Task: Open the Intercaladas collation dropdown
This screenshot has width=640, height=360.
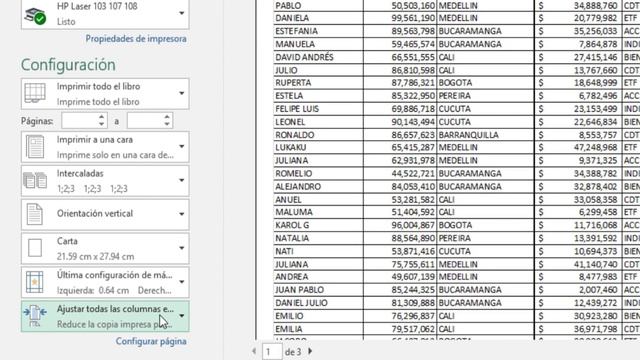Action: pos(182,180)
